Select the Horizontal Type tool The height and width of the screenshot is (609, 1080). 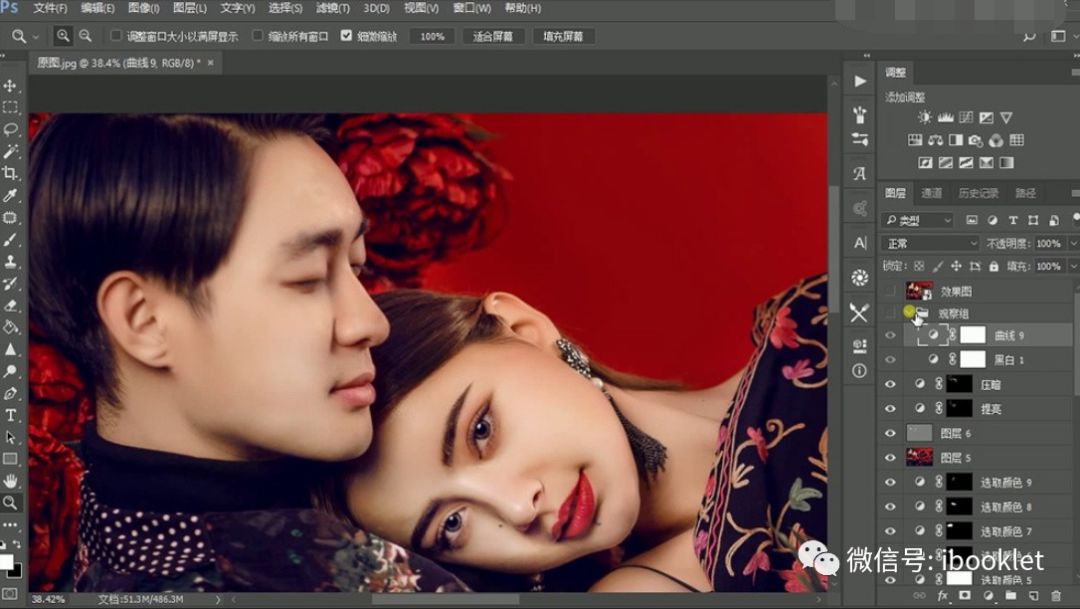tap(10, 417)
